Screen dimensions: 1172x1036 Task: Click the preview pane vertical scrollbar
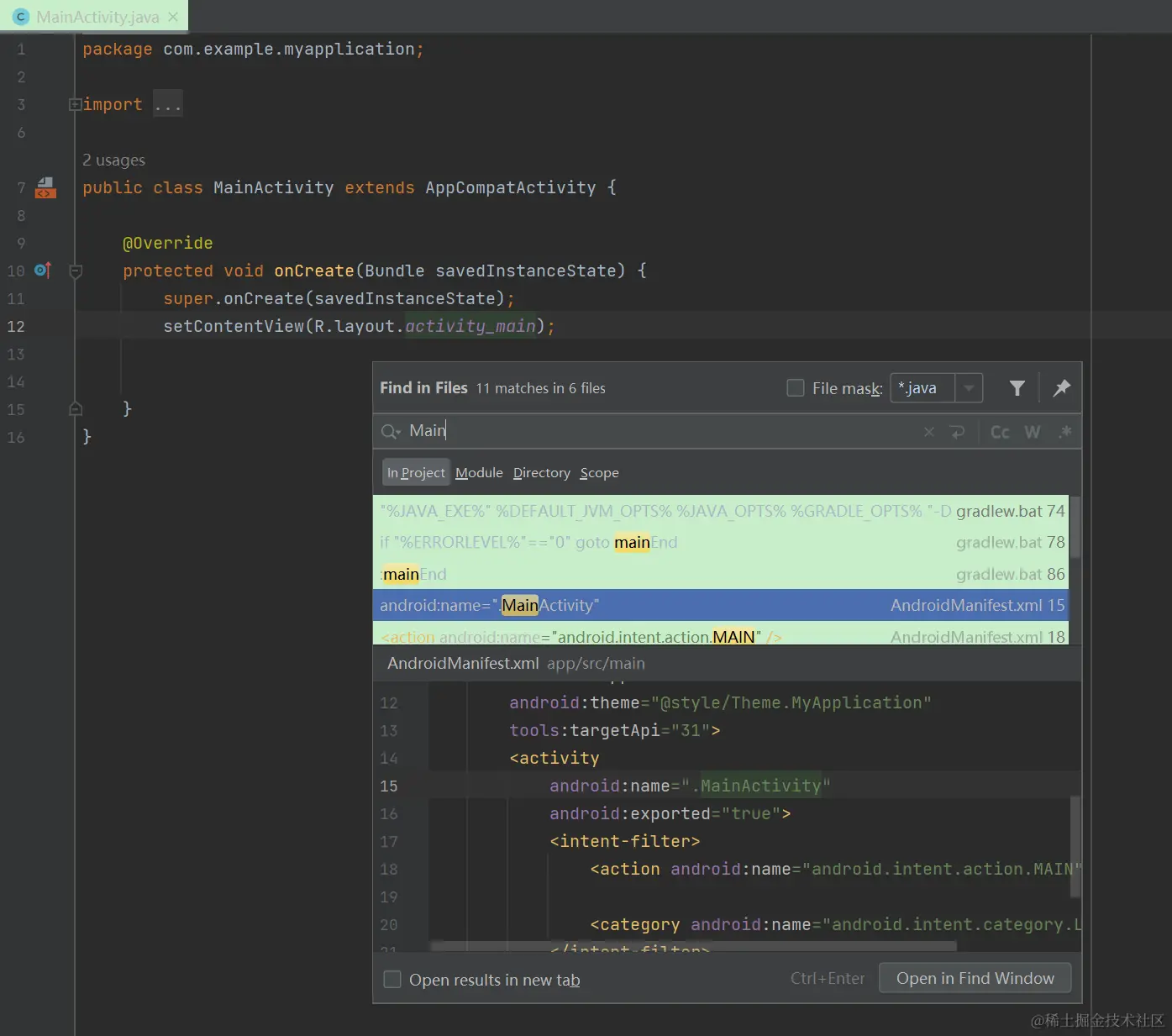pyautogui.click(x=1075, y=849)
